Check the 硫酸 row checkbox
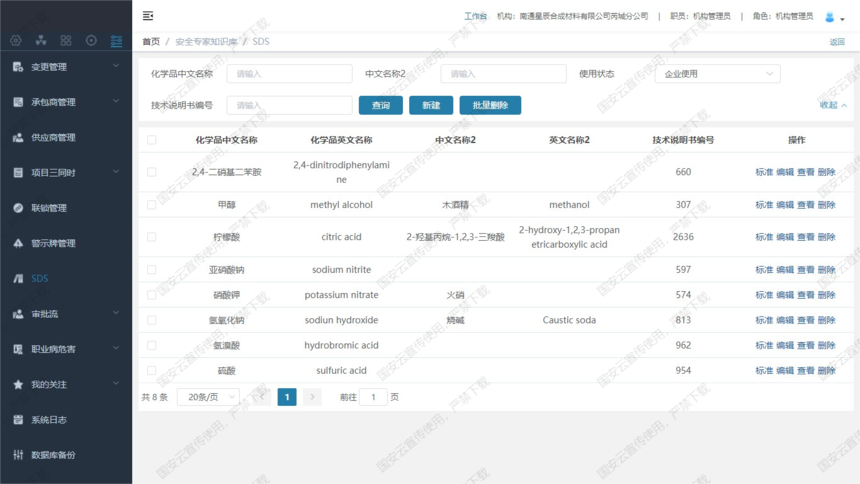 point(151,370)
